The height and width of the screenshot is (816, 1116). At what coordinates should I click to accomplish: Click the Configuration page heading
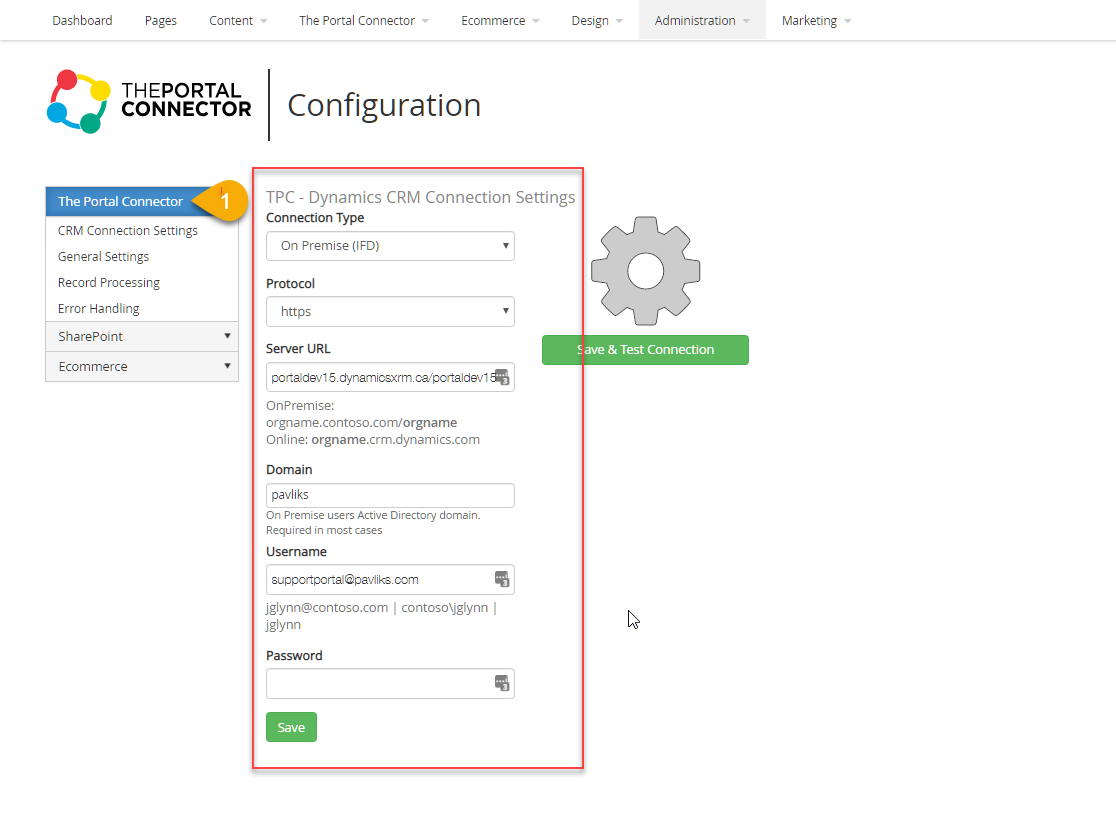384,105
